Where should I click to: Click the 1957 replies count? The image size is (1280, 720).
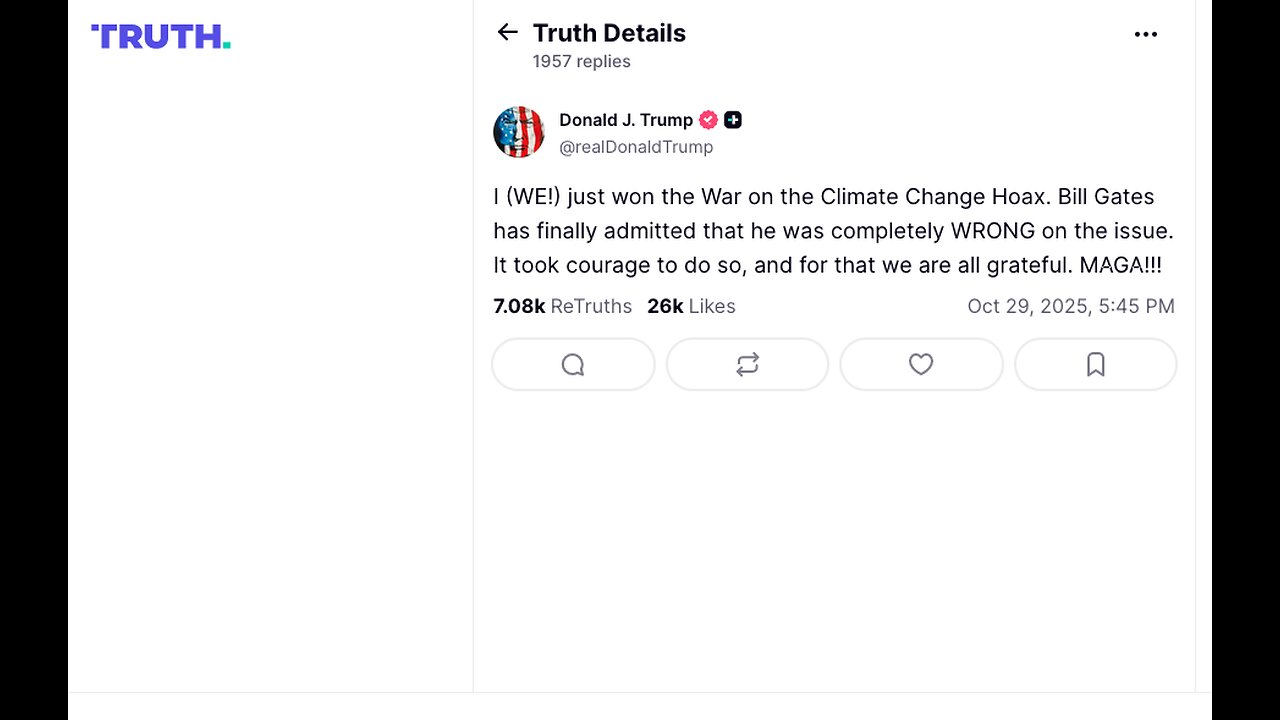pyautogui.click(x=581, y=62)
